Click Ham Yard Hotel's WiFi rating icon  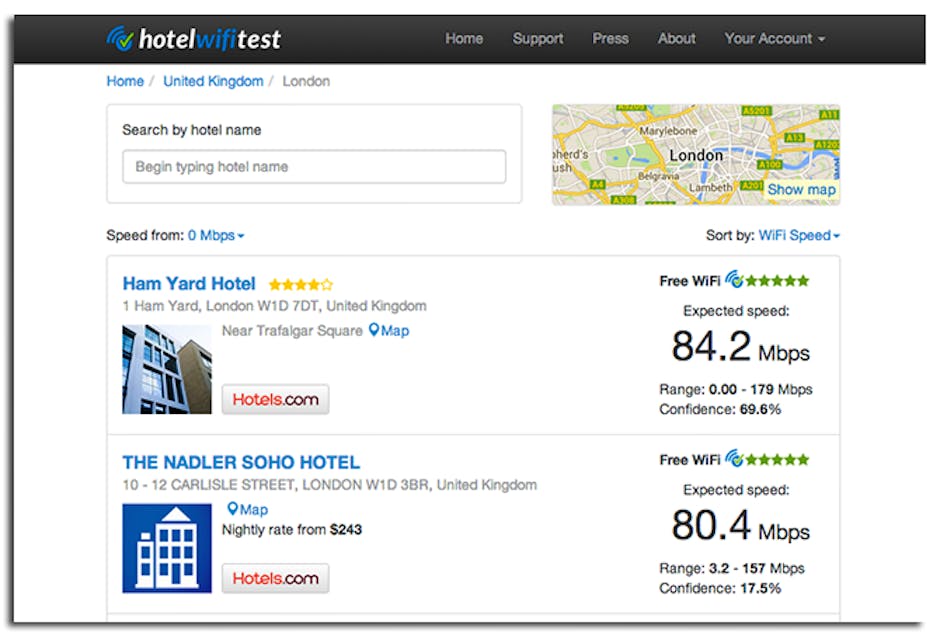coord(735,280)
